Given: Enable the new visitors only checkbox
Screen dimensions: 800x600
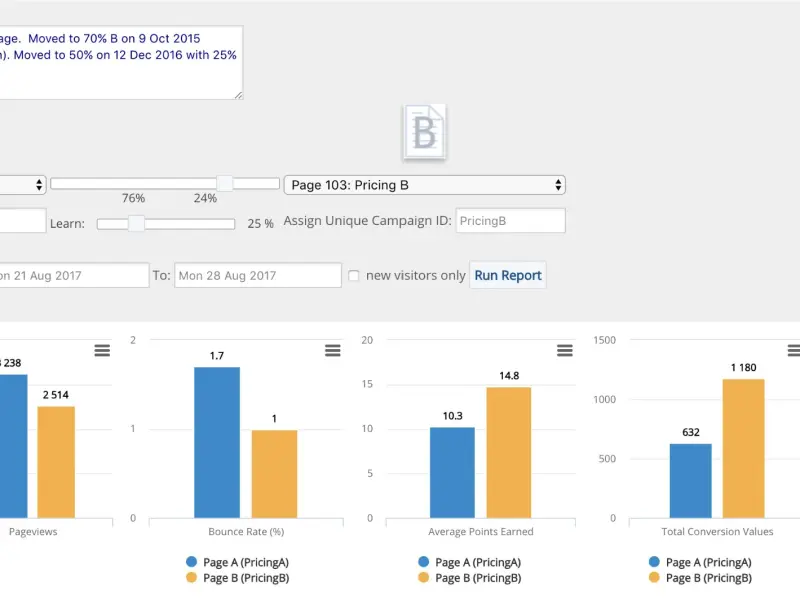Looking at the screenshot, I should [x=354, y=276].
